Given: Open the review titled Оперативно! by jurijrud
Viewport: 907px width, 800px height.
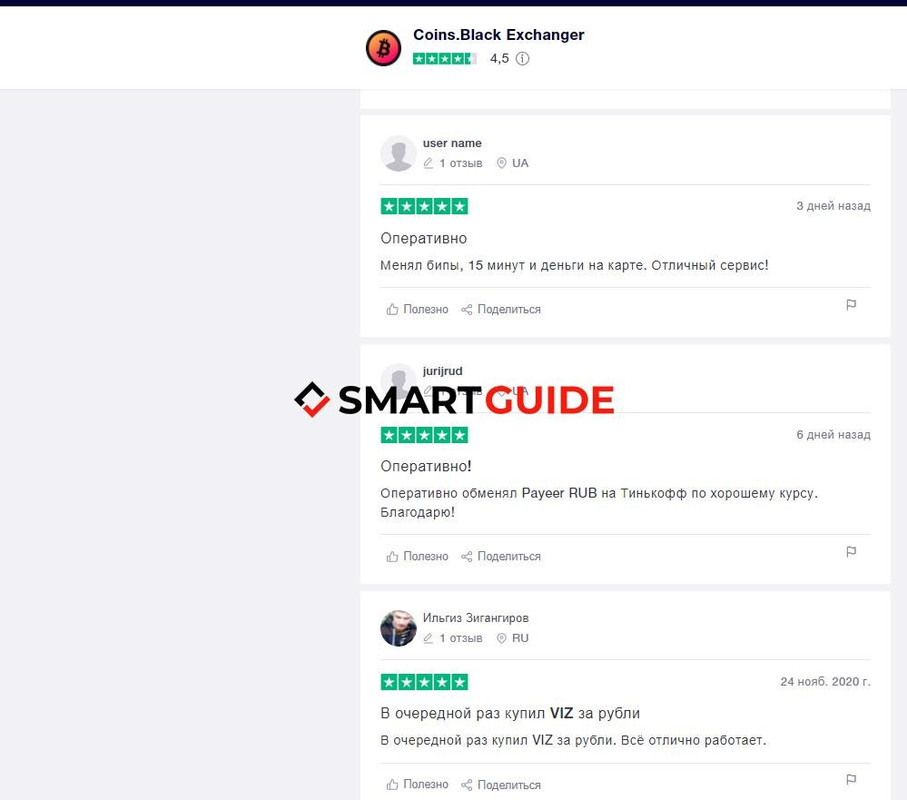Looking at the screenshot, I should click(426, 466).
